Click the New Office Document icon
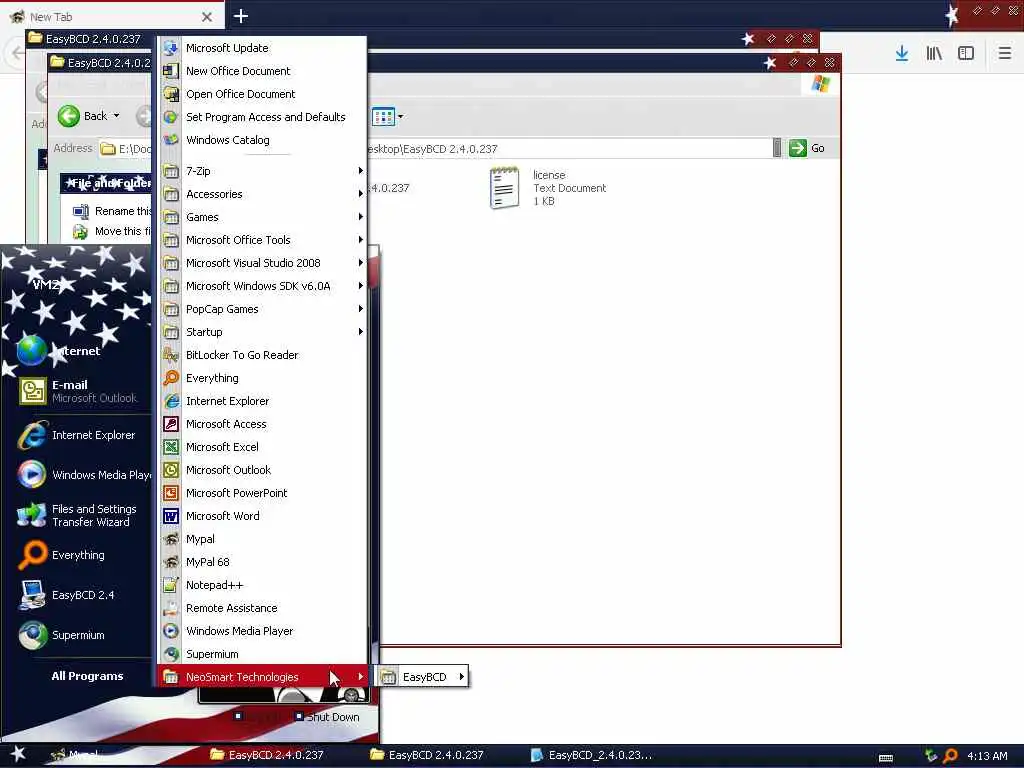 pyautogui.click(x=170, y=71)
